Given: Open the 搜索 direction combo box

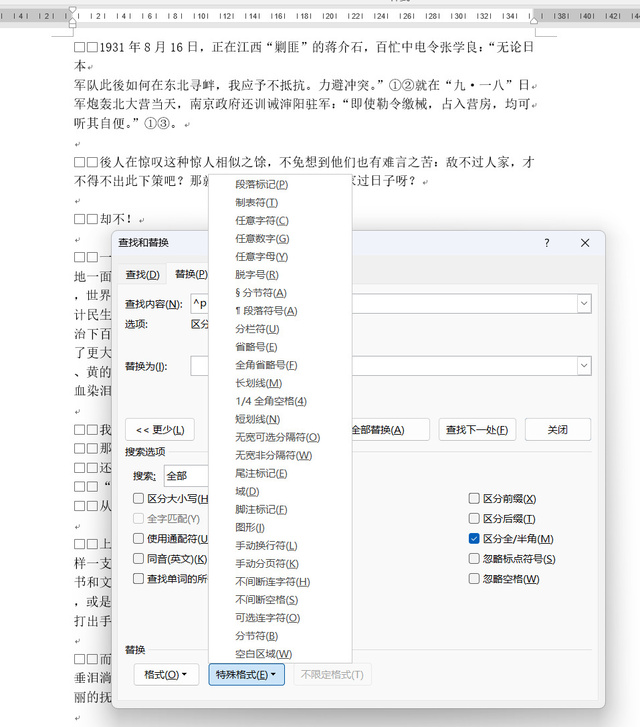Looking at the screenshot, I should (x=186, y=476).
